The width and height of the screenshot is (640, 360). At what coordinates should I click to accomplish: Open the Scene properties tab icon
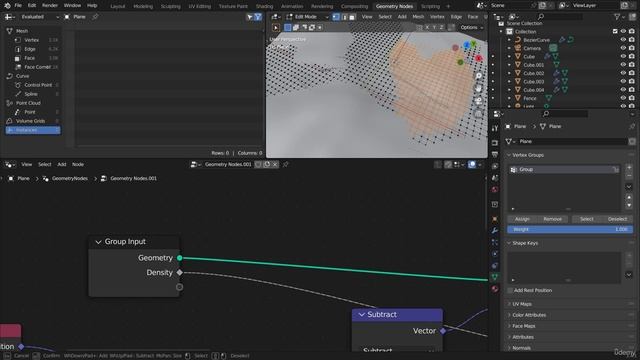point(495,178)
